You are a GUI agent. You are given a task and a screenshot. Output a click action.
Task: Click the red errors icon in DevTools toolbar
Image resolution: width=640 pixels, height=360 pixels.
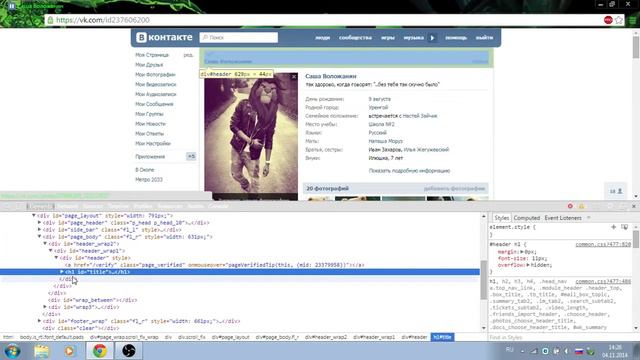[x=570, y=206]
